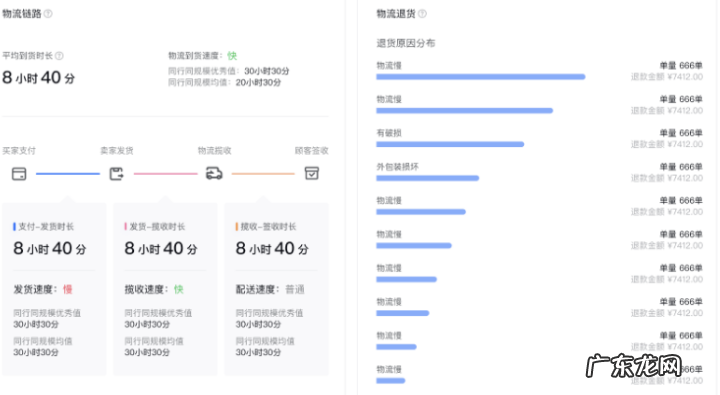
Task: Click the help icon beside 平均到货时长
Action: click(x=59, y=56)
